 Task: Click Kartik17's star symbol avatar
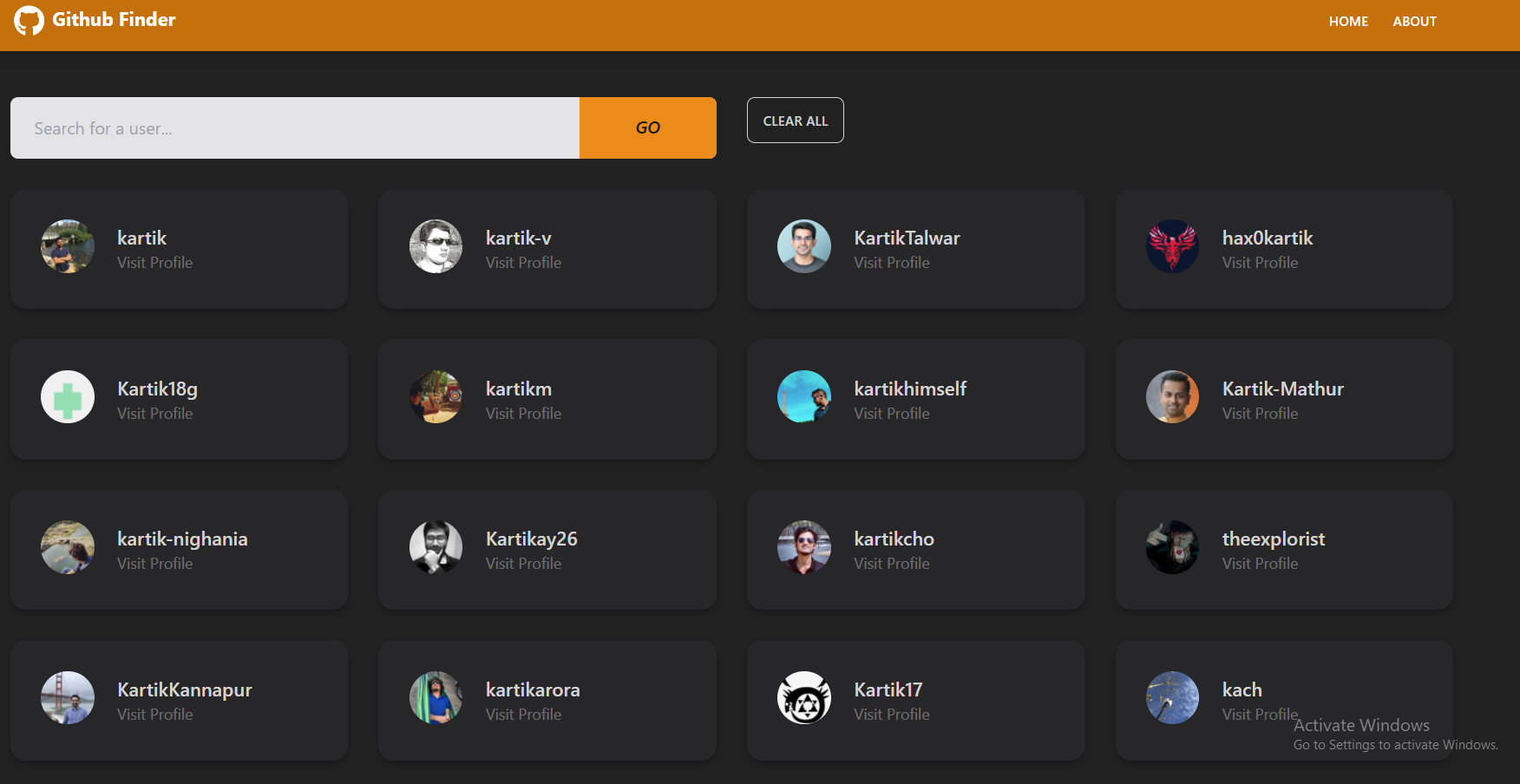coord(803,697)
